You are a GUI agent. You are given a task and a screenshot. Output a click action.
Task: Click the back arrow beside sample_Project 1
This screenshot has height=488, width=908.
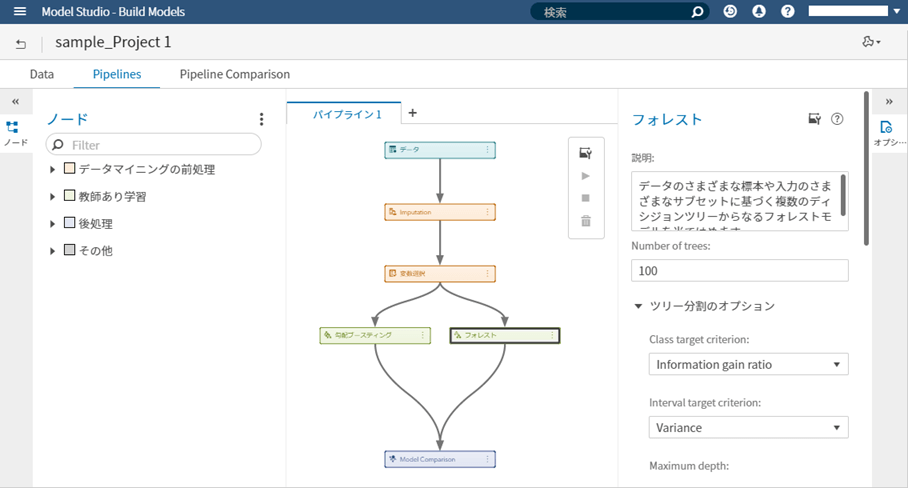21,44
